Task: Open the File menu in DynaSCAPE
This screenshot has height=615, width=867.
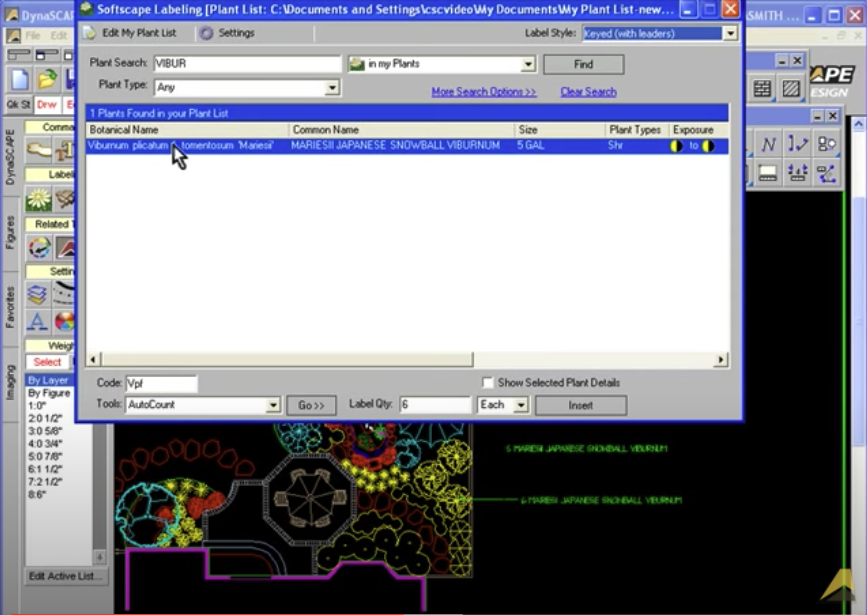Action: point(33,36)
